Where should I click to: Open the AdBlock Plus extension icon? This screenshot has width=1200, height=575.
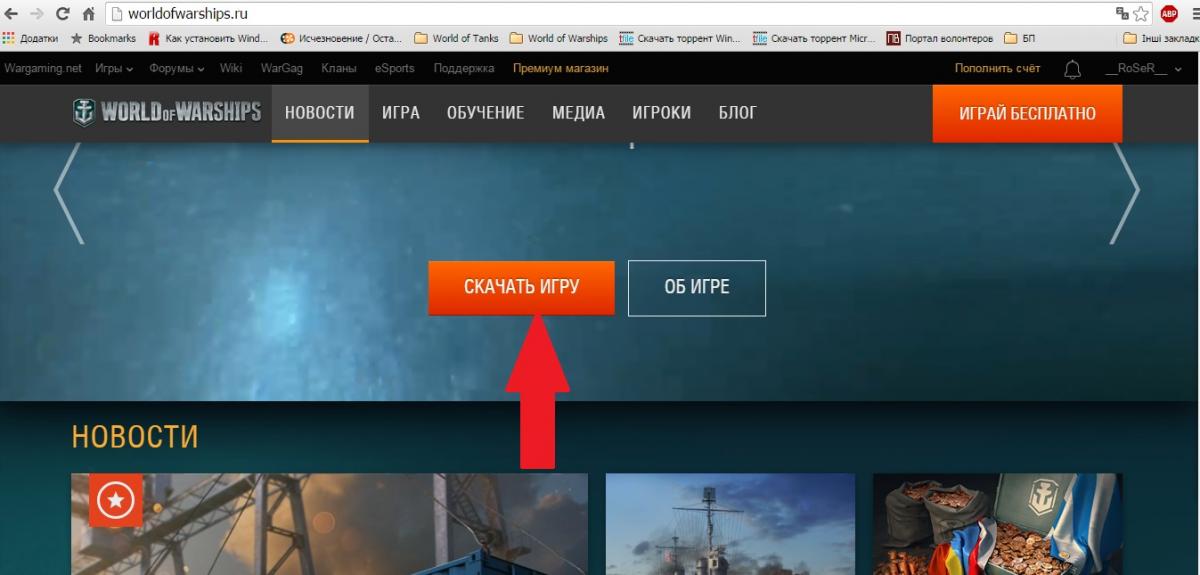pyautogui.click(x=1168, y=14)
